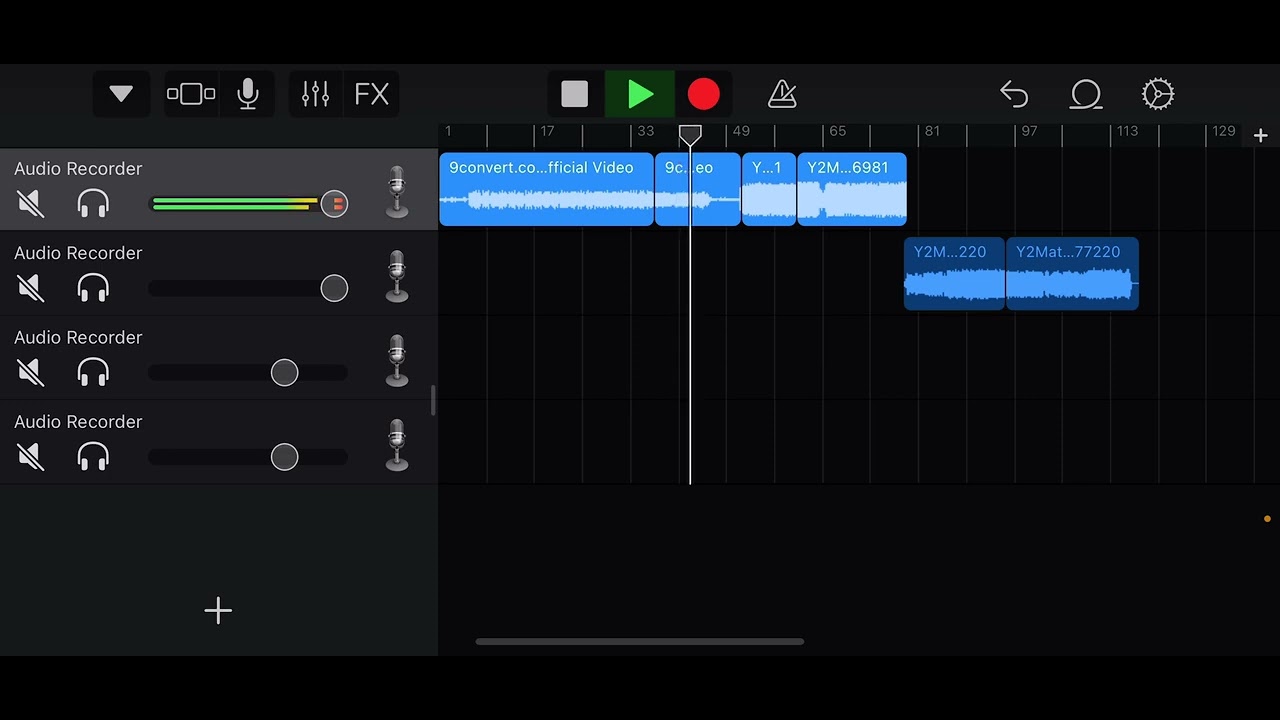Add a new track with plus
This screenshot has width=1280, height=720.
click(218, 610)
